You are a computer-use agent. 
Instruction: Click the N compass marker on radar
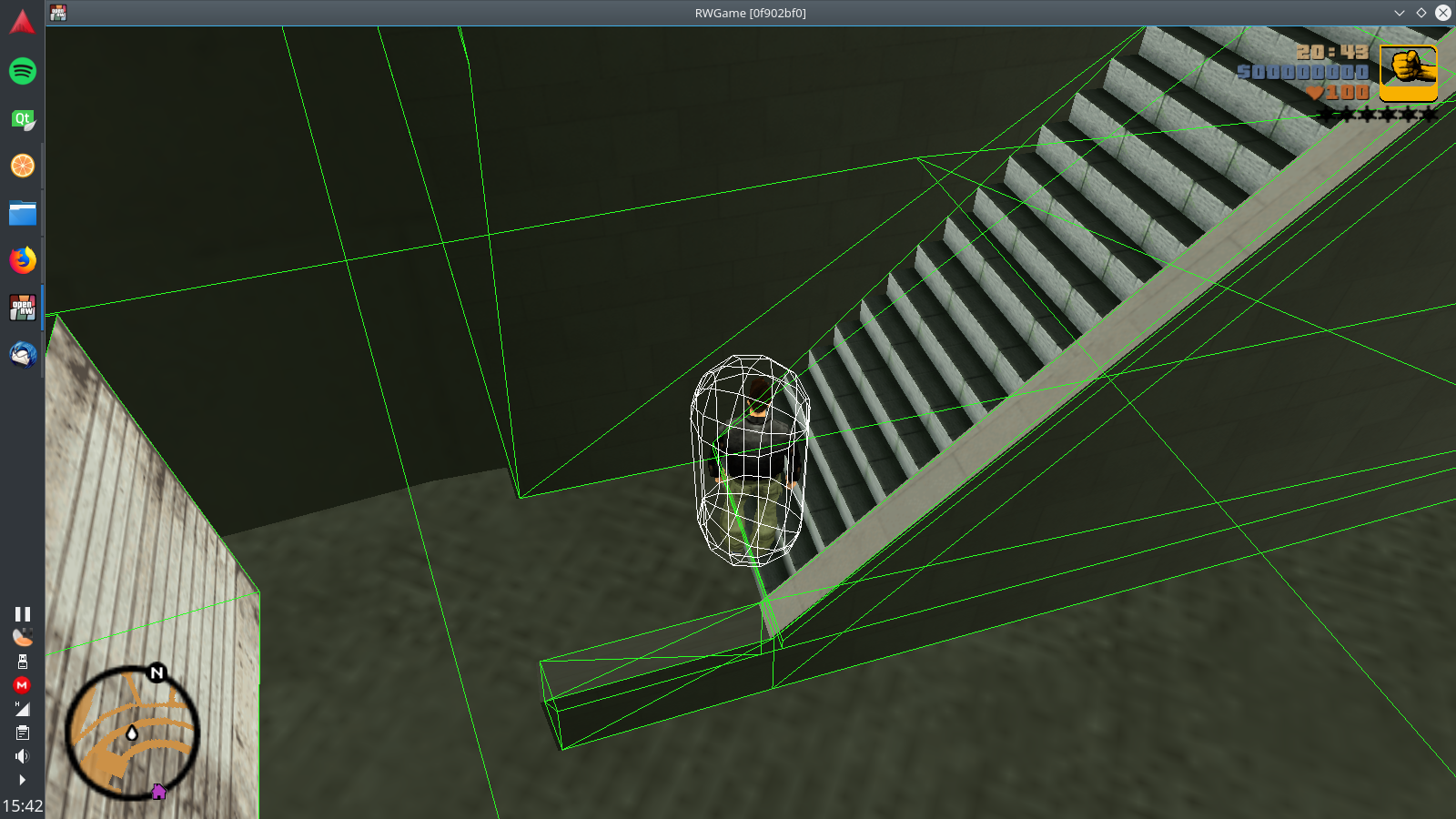pyautogui.click(x=157, y=672)
